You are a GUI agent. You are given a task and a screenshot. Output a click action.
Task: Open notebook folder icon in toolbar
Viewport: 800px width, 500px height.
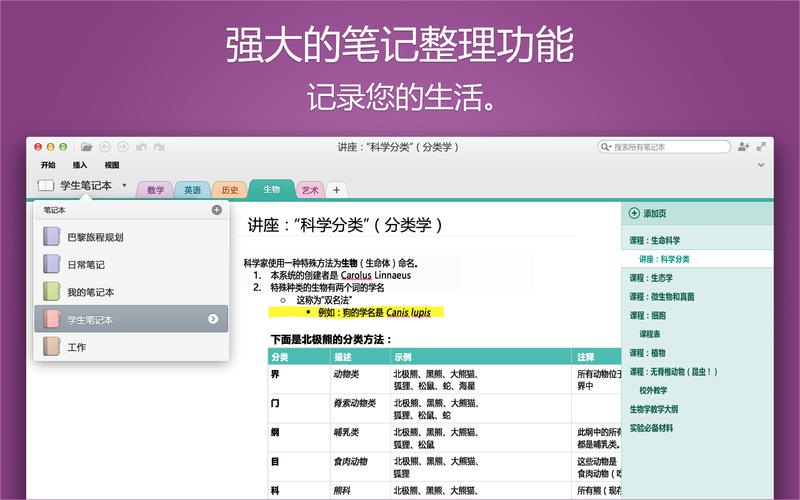87,147
